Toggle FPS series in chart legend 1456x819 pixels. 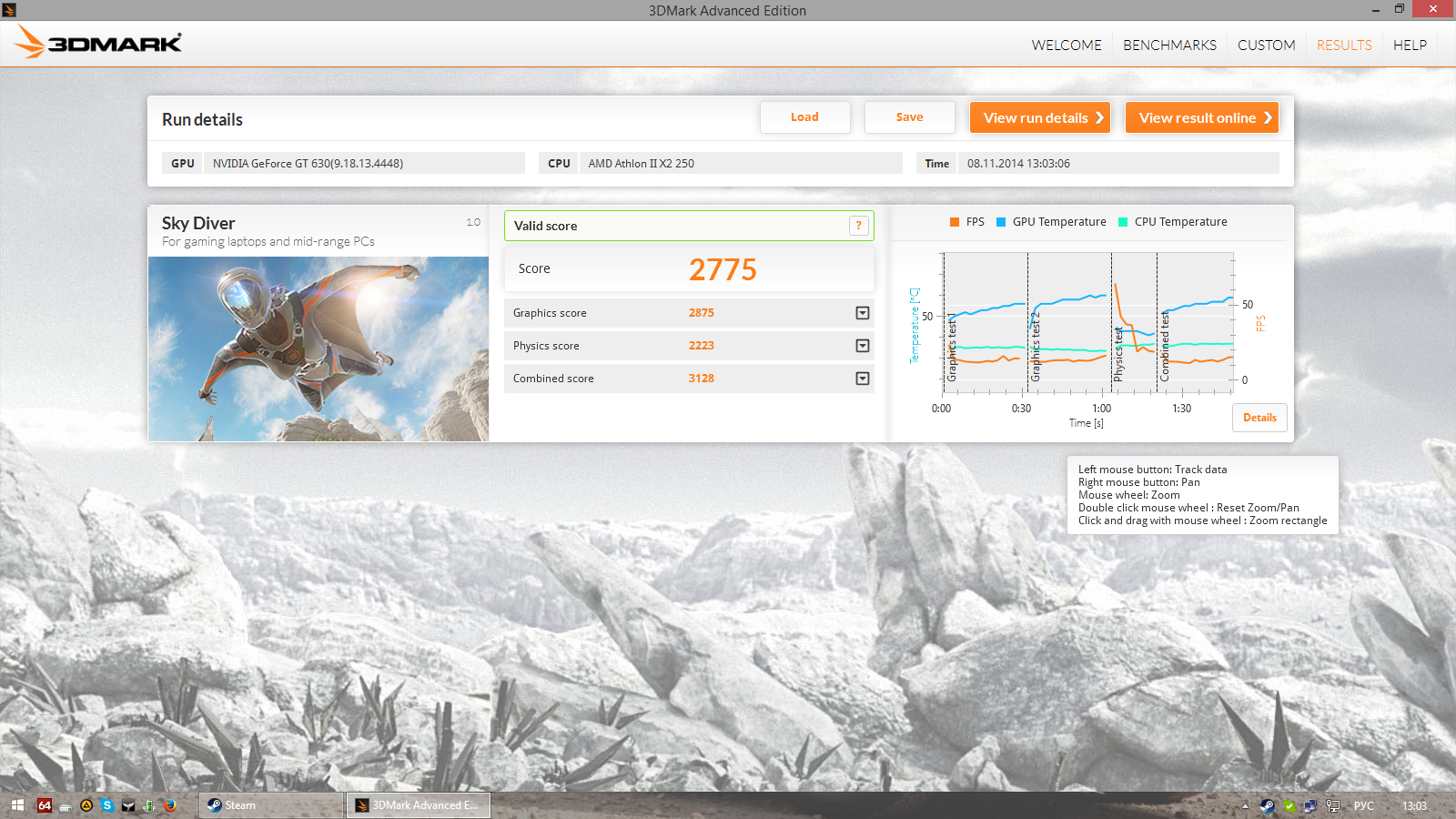click(x=967, y=222)
